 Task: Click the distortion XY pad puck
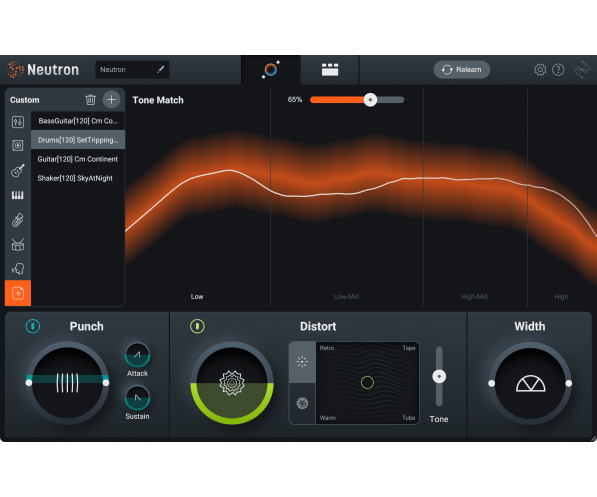point(367,382)
